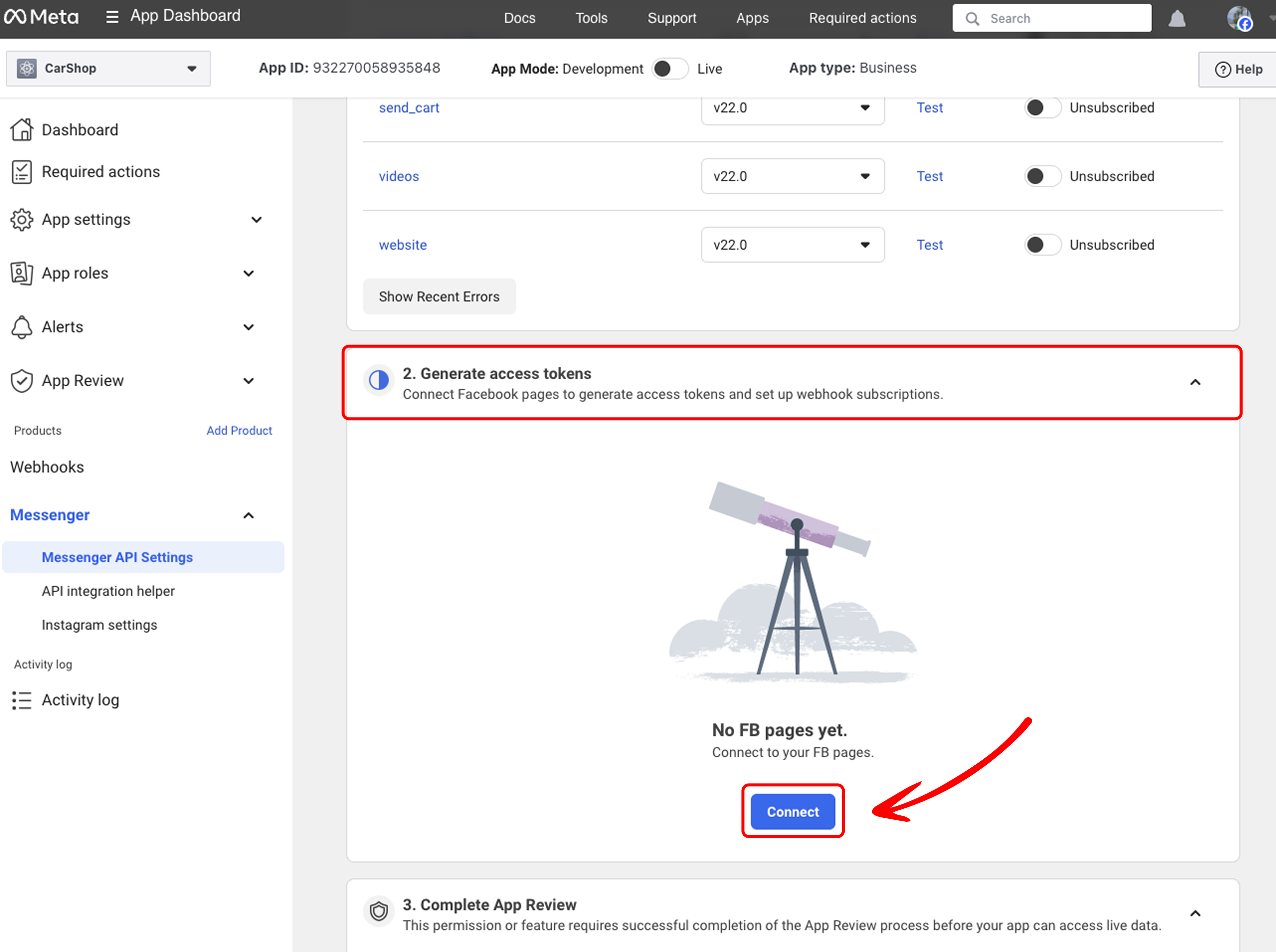Click the App roles badge icon

coord(22,273)
